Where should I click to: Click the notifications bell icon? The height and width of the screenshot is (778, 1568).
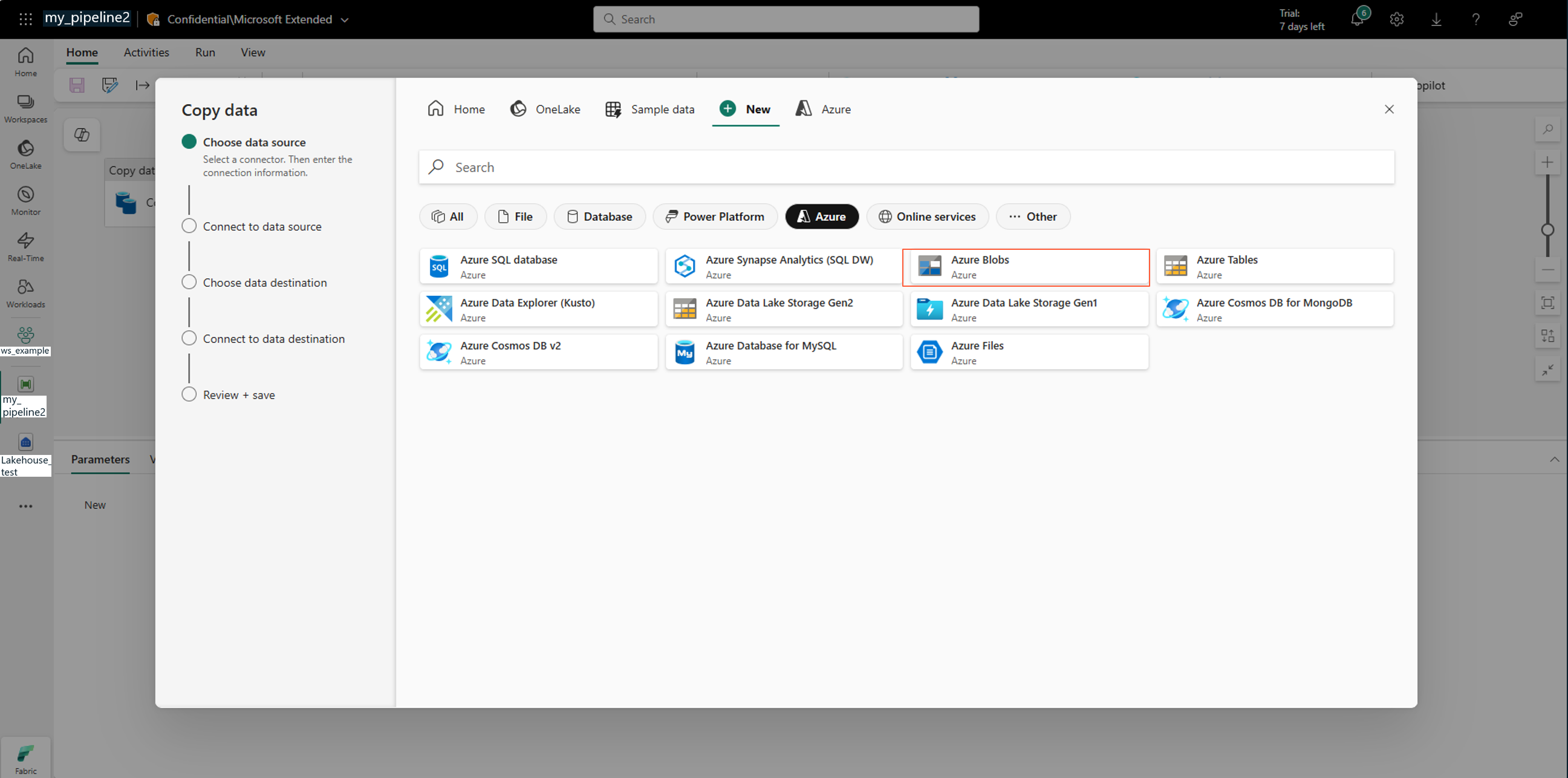pos(1357,19)
